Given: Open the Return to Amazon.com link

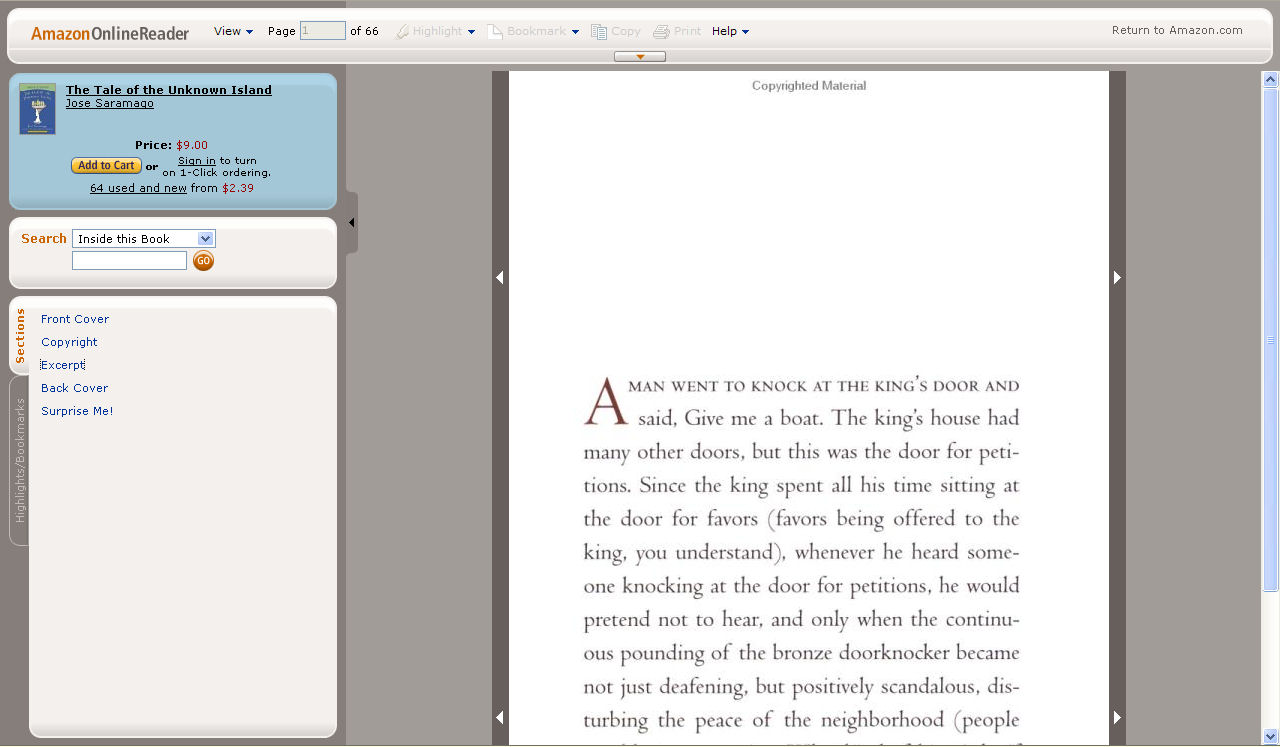Looking at the screenshot, I should 1177,30.
